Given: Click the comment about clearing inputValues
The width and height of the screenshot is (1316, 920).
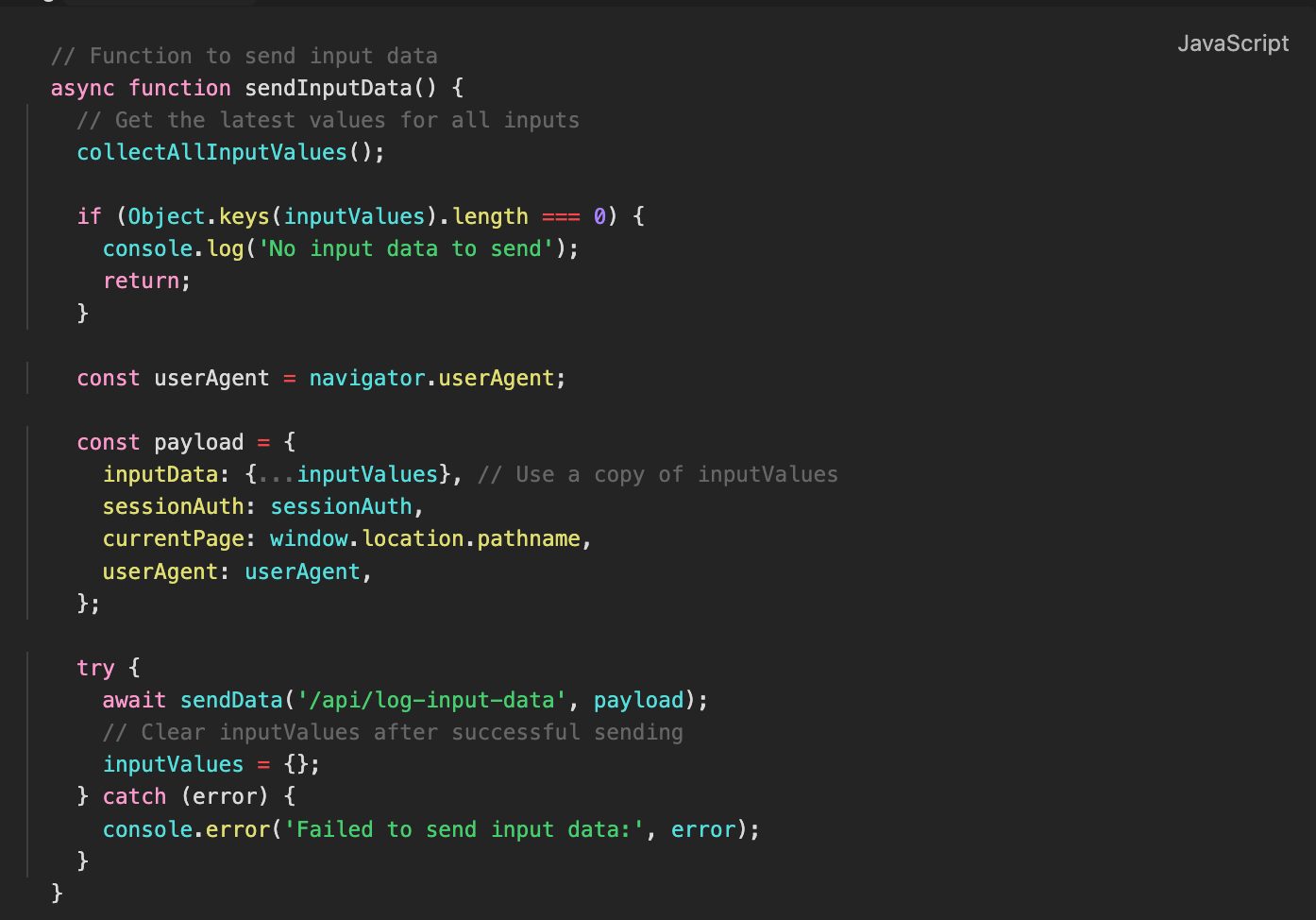Looking at the screenshot, I should pos(393,732).
